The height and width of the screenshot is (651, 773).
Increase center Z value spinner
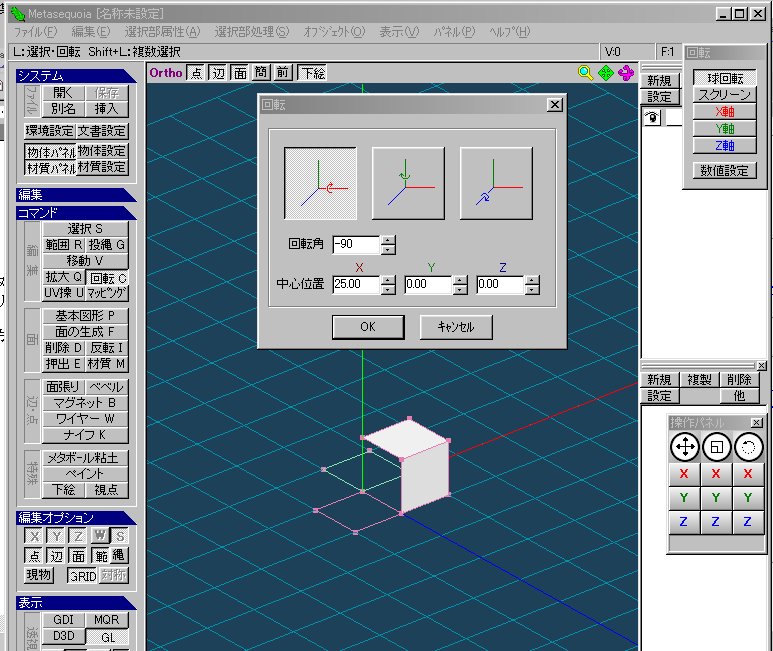[x=532, y=280]
